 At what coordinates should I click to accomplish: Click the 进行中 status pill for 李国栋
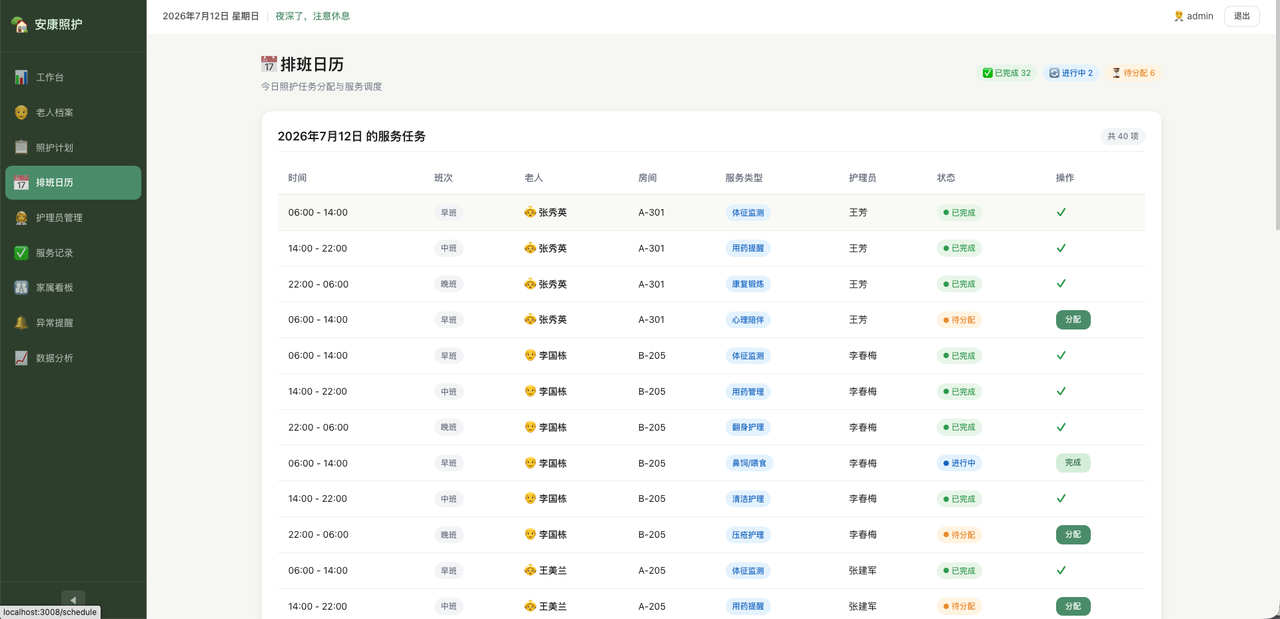point(959,463)
